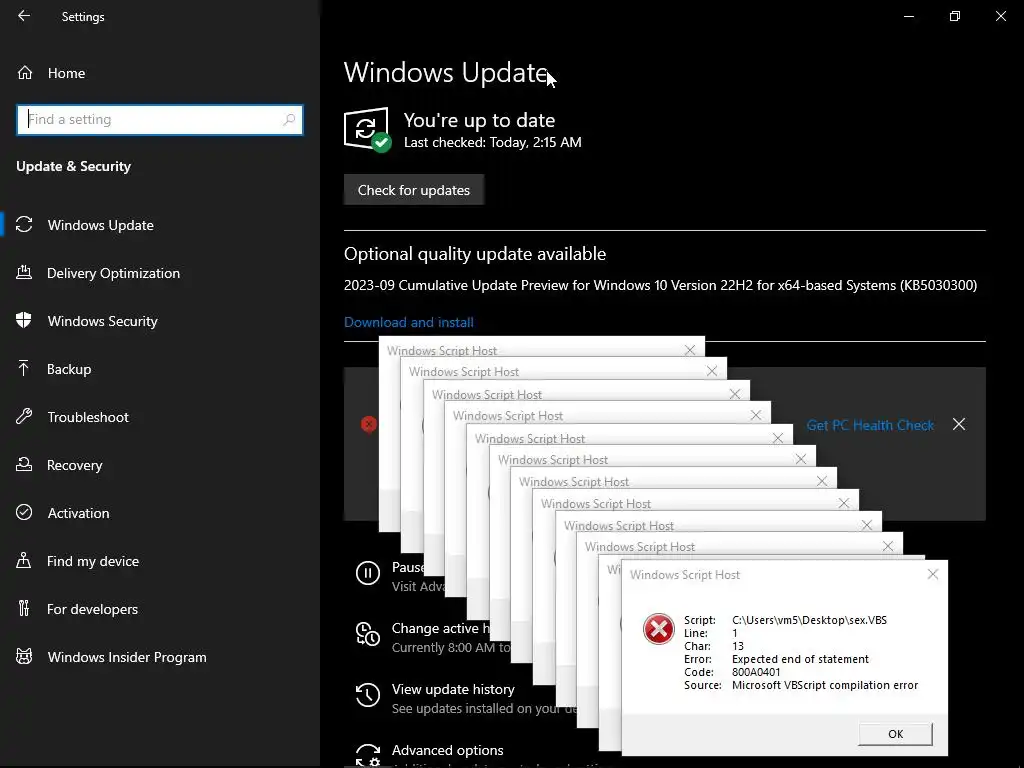Viewport: 1024px width, 768px height.
Task: Open the Troubleshoot settings page
Action: [x=88, y=417]
